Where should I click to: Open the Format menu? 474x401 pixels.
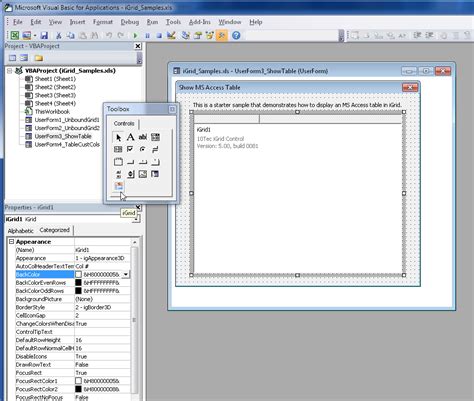point(103,22)
